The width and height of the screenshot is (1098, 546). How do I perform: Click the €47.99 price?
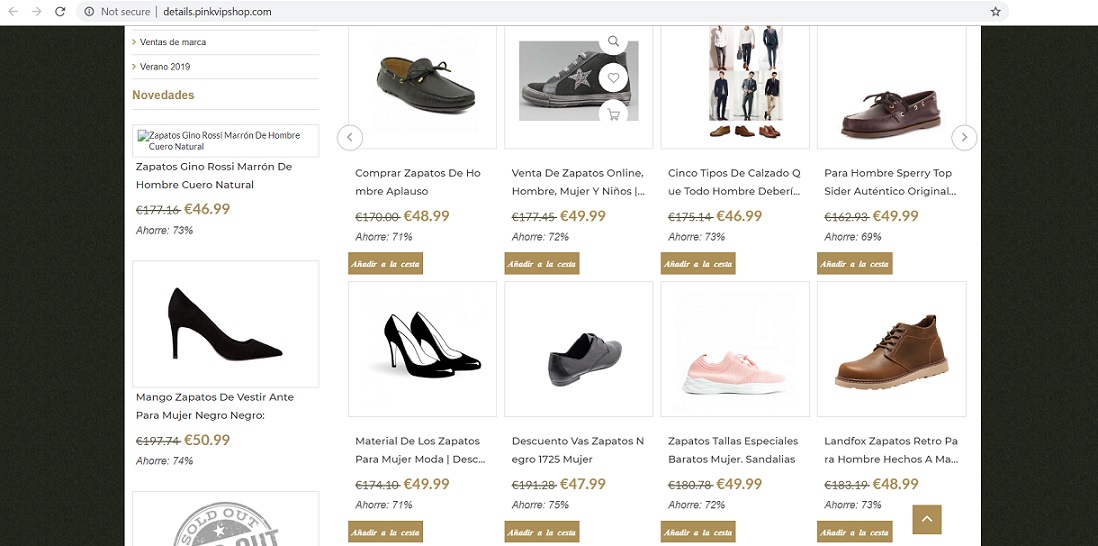583,484
